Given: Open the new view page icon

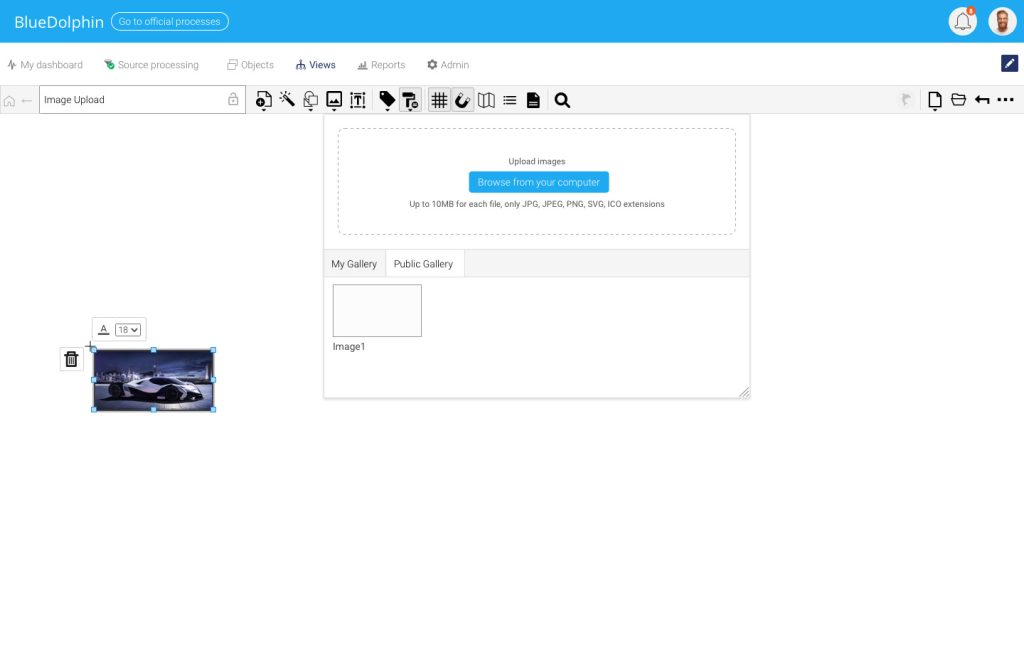Looking at the screenshot, I should [x=935, y=99].
